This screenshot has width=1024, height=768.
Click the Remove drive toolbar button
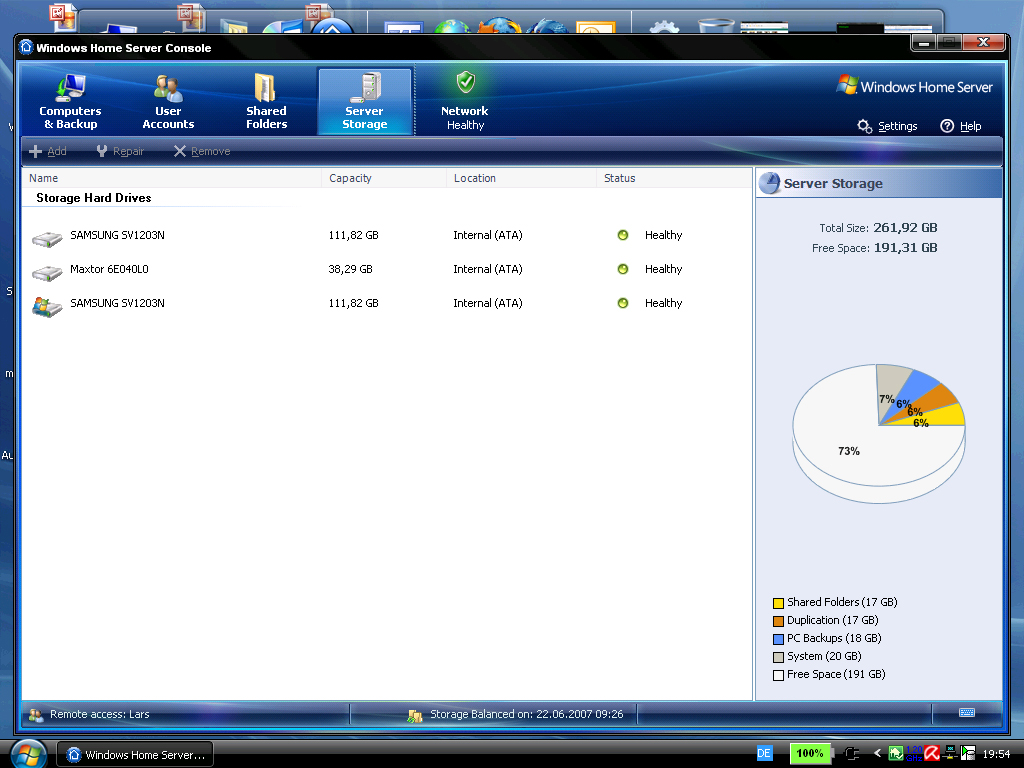(x=202, y=152)
